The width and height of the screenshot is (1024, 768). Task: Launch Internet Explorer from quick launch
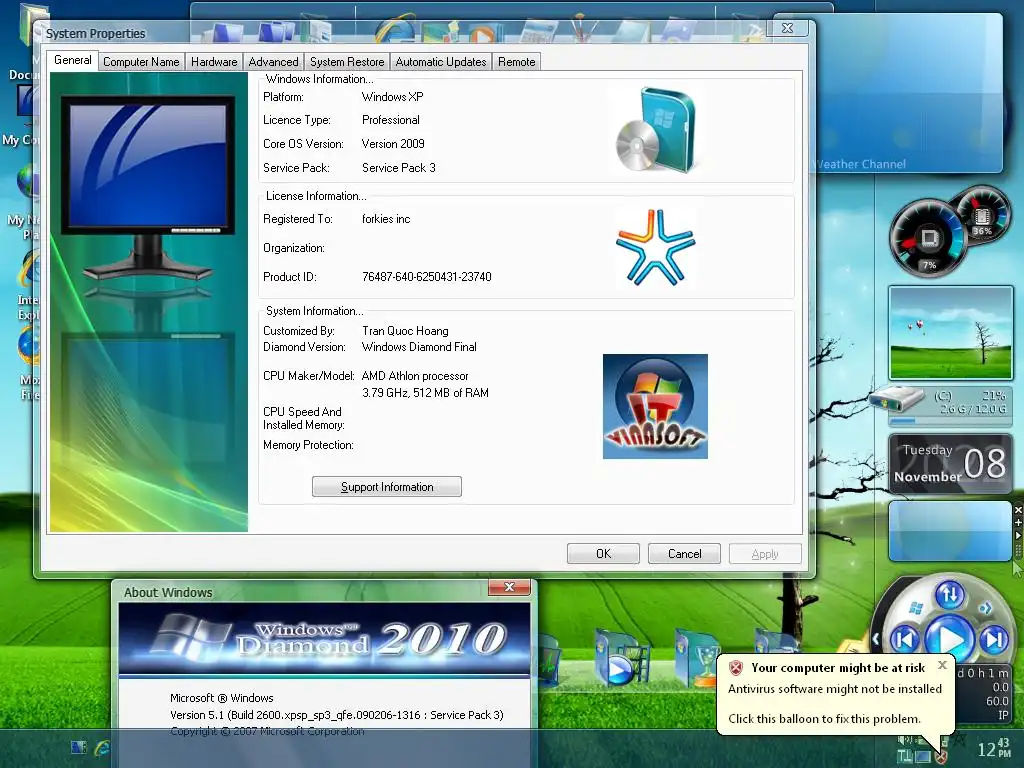(103, 748)
